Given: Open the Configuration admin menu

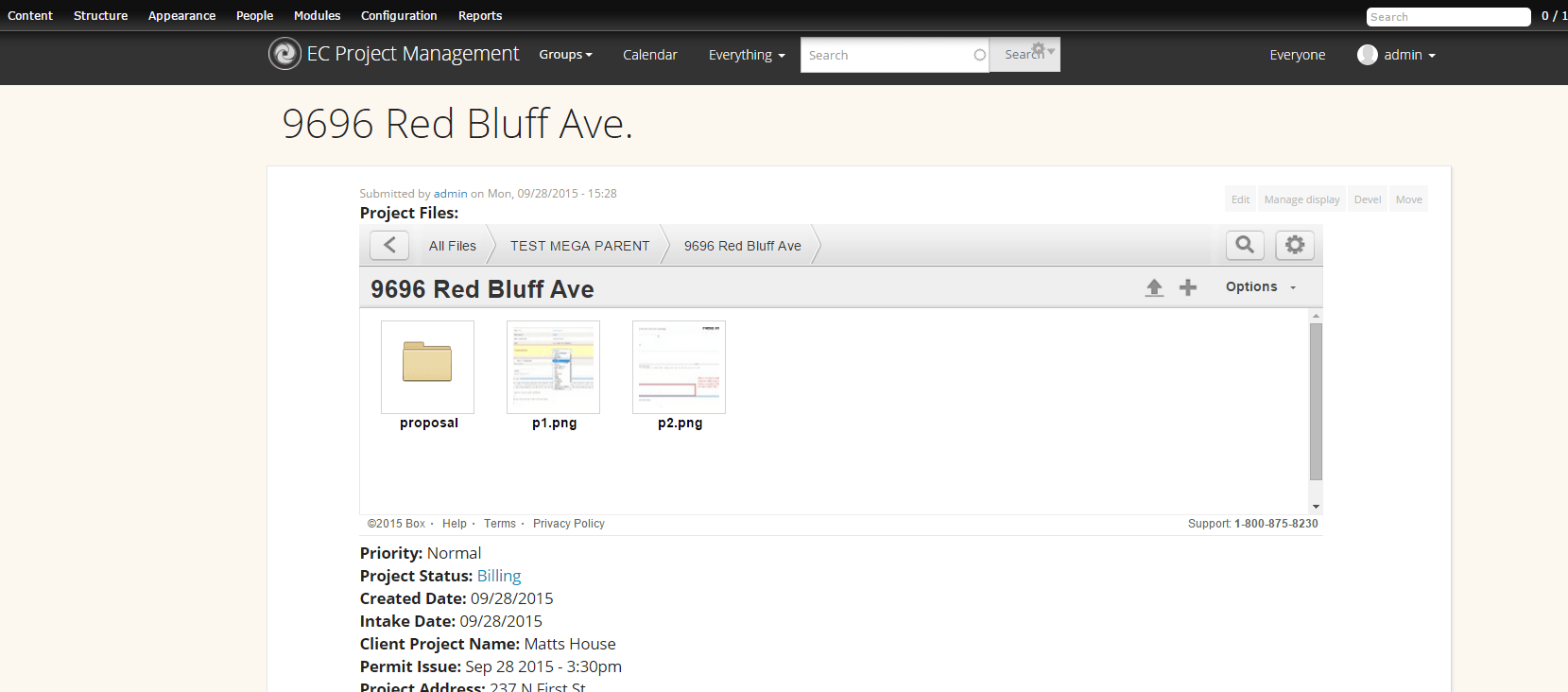Looking at the screenshot, I should pyautogui.click(x=399, y=16).
